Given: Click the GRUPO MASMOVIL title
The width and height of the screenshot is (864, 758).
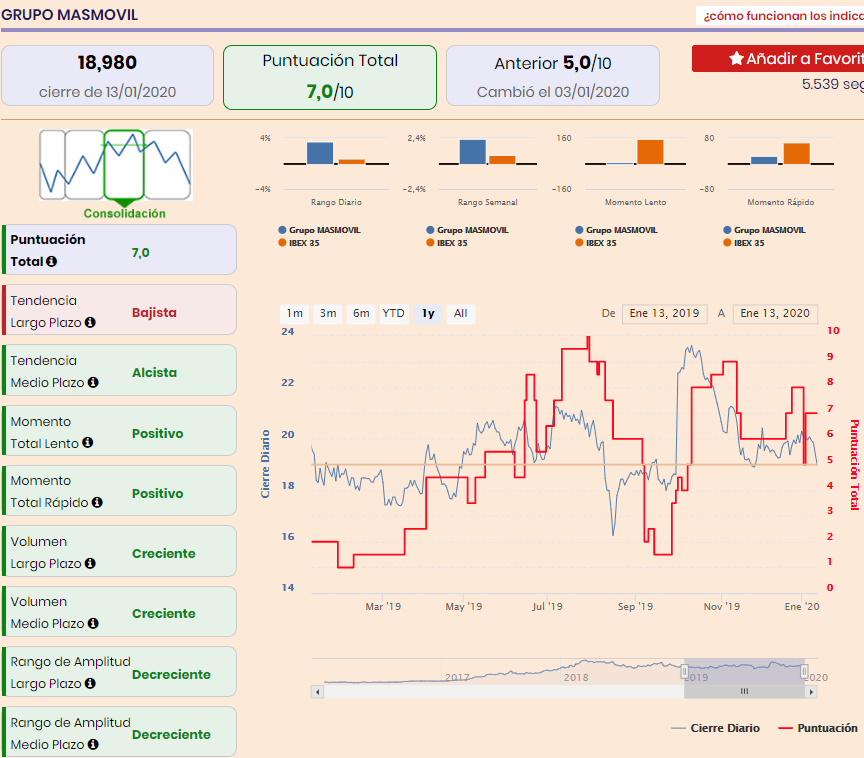Looking at the screenshot, I should [69, 15].
